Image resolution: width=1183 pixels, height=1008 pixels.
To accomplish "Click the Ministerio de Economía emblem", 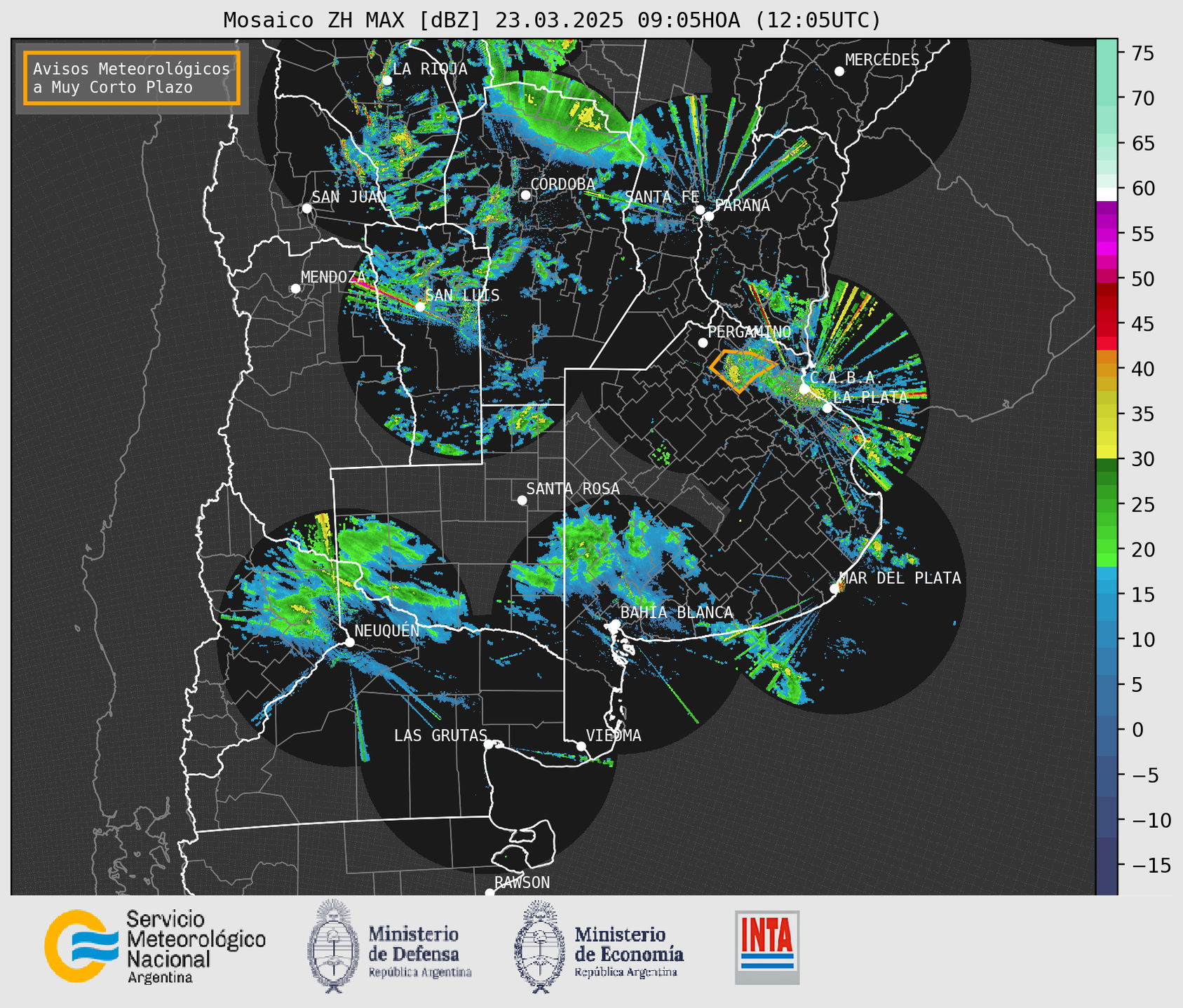I will [539, 946].
